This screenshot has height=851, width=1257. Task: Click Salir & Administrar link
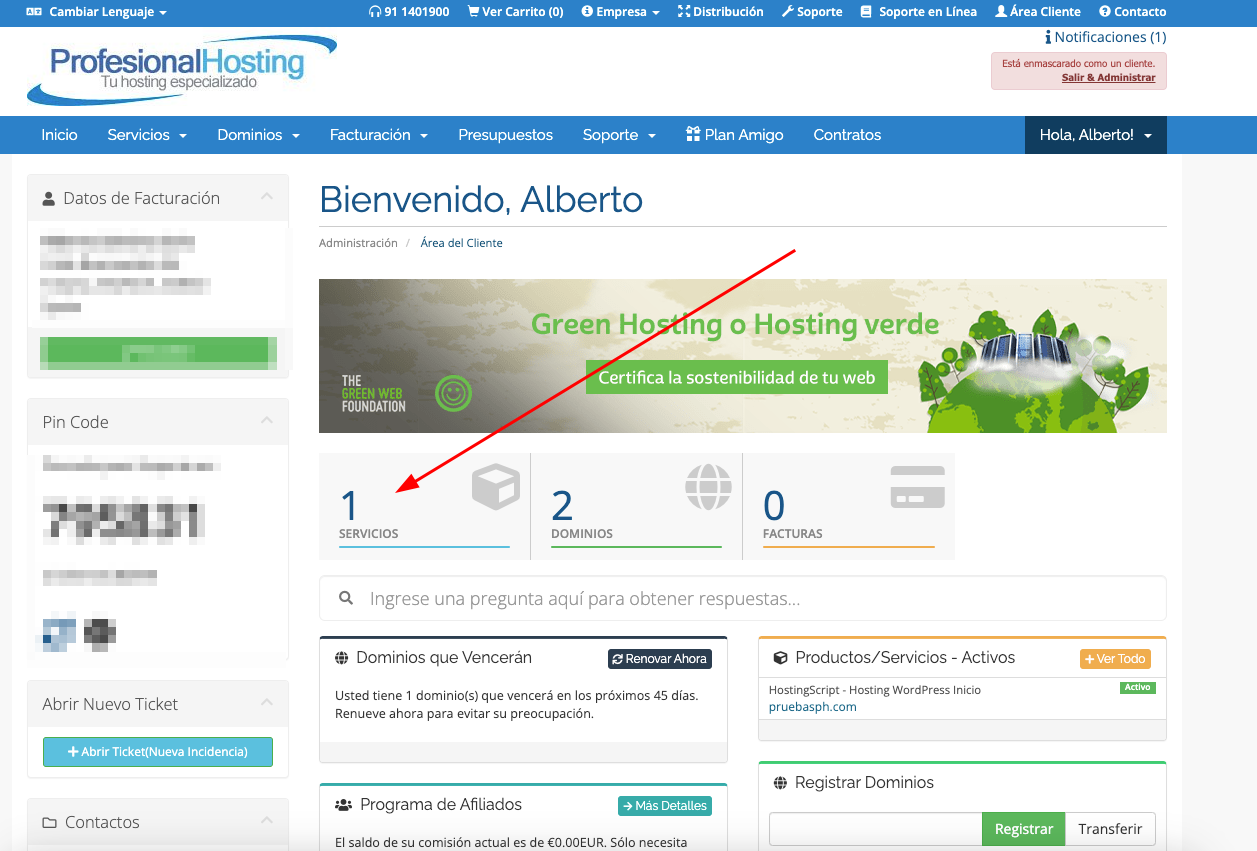[1108, 78]
